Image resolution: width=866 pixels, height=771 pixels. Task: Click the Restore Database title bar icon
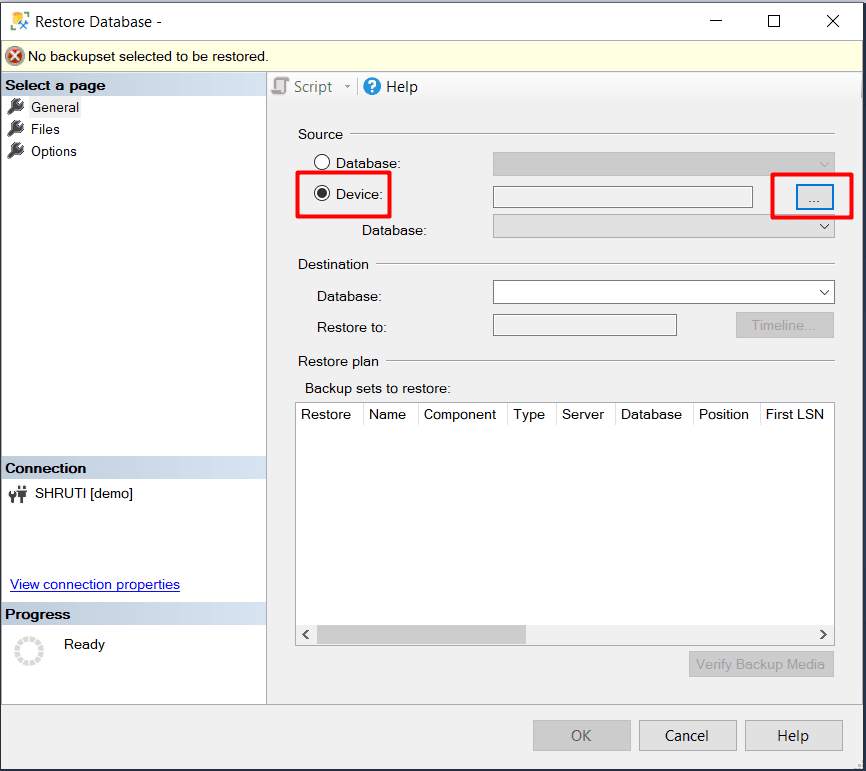[19, 21]
